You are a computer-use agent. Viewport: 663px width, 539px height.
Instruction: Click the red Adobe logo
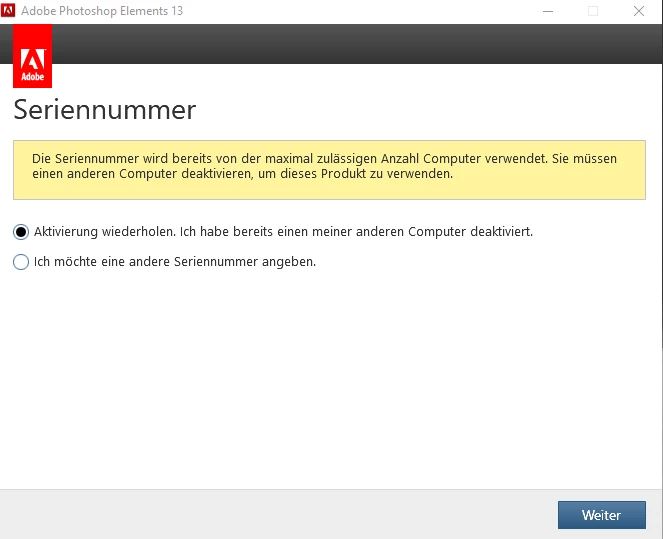tap(33, 56)
